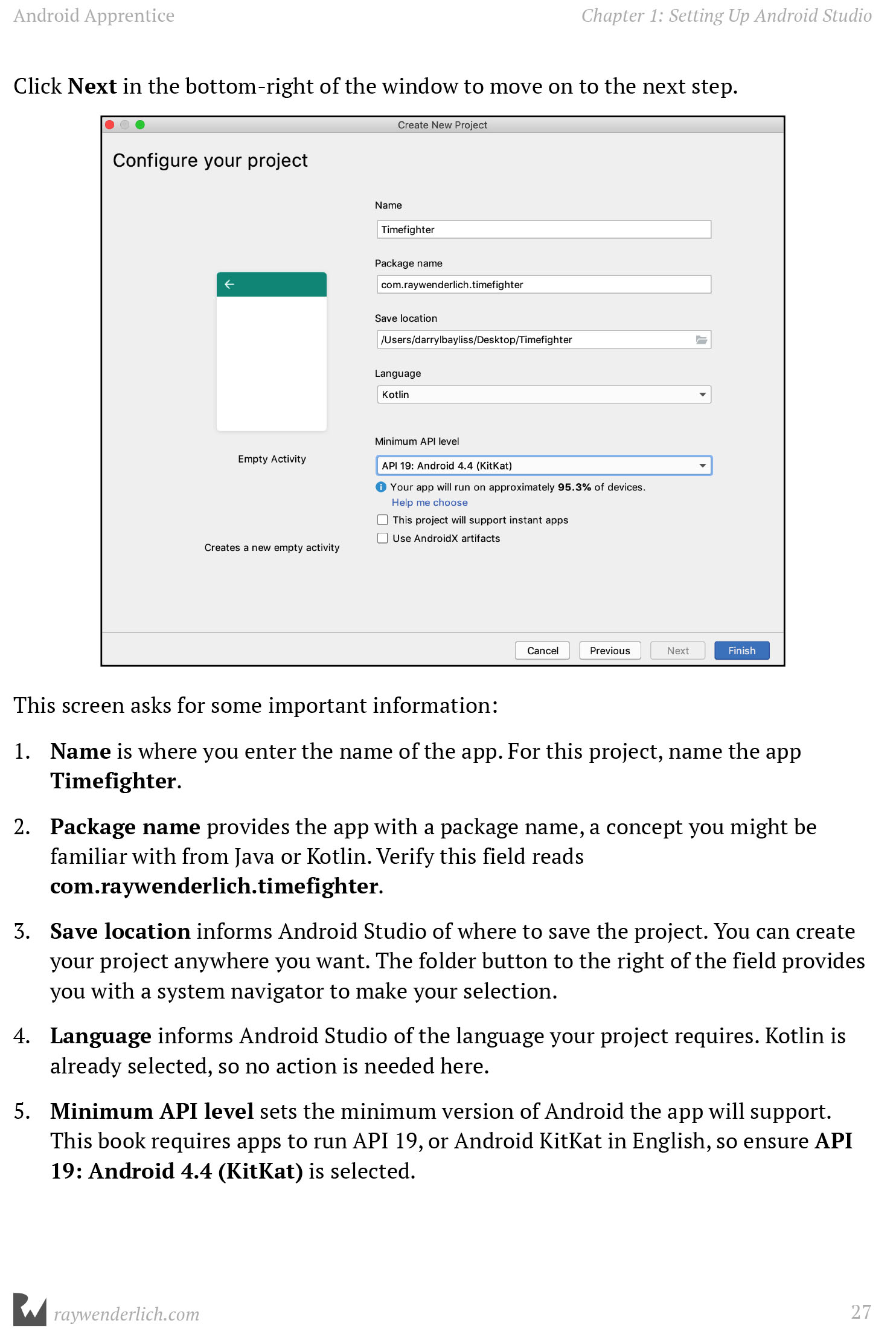Click the red close window button
This screenshot has height=1329, width=896.
(x=110, y=125)
